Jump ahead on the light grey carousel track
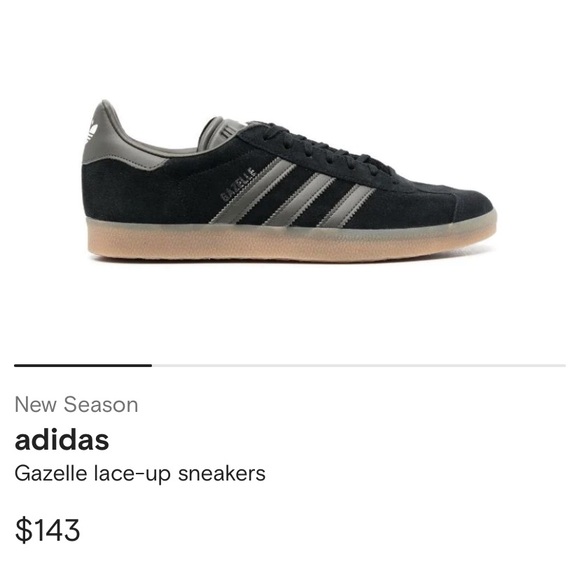 pyautogui.click(x=359, y=365)
